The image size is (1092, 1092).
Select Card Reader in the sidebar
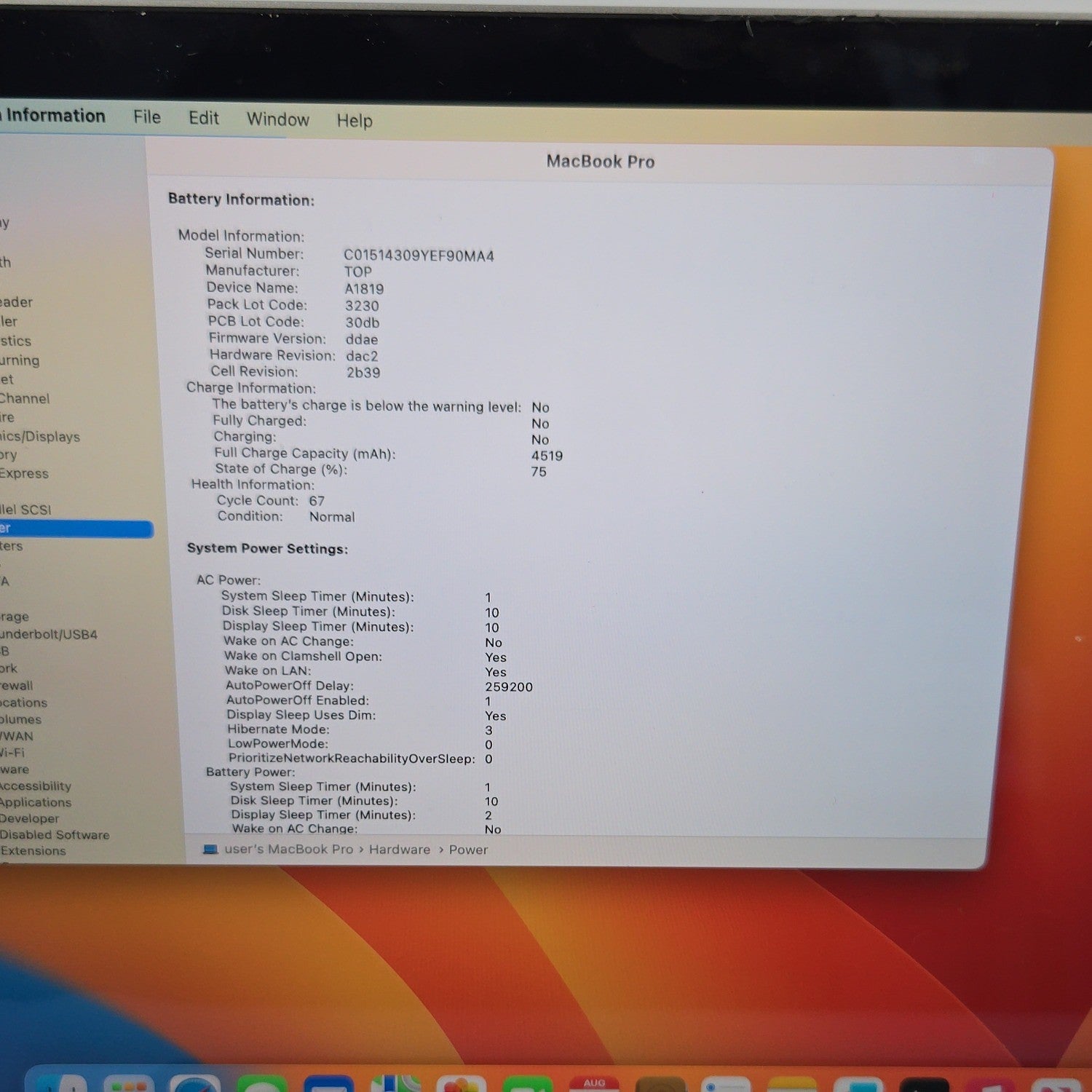coord(16,301)
